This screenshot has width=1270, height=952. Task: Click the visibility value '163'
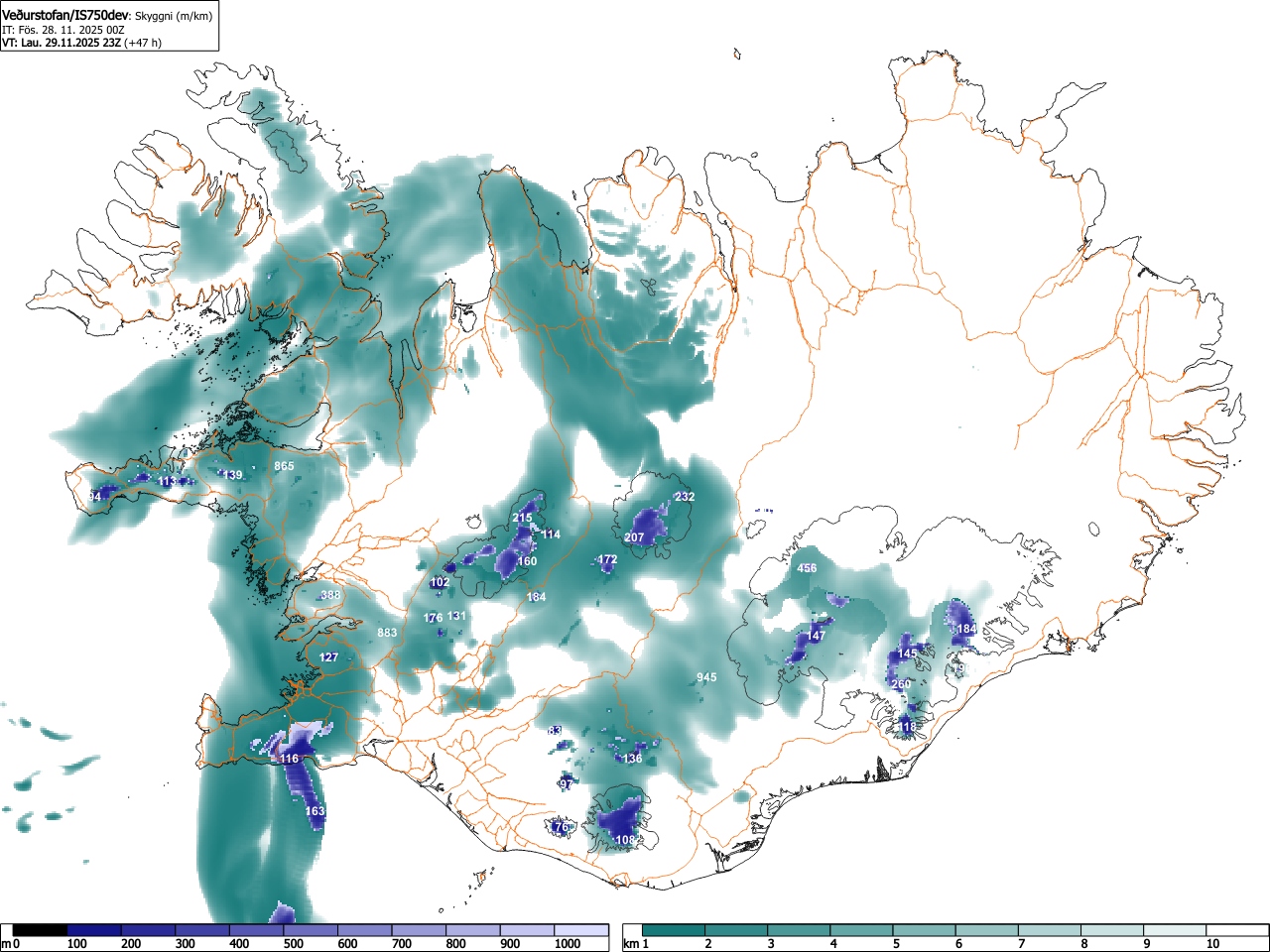point(315,811)
